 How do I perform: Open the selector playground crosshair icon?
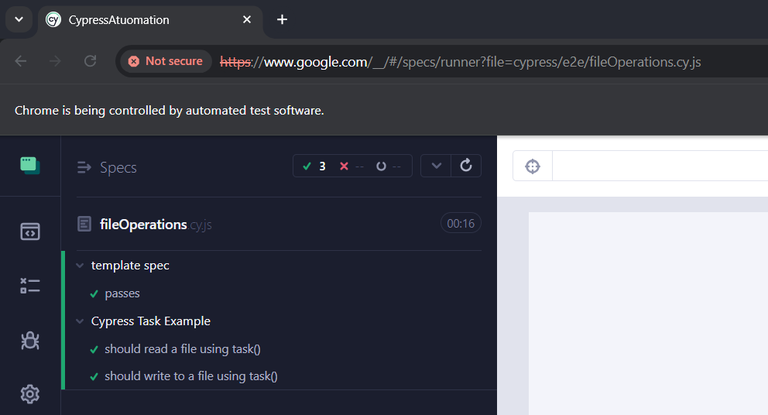point(532,166)
